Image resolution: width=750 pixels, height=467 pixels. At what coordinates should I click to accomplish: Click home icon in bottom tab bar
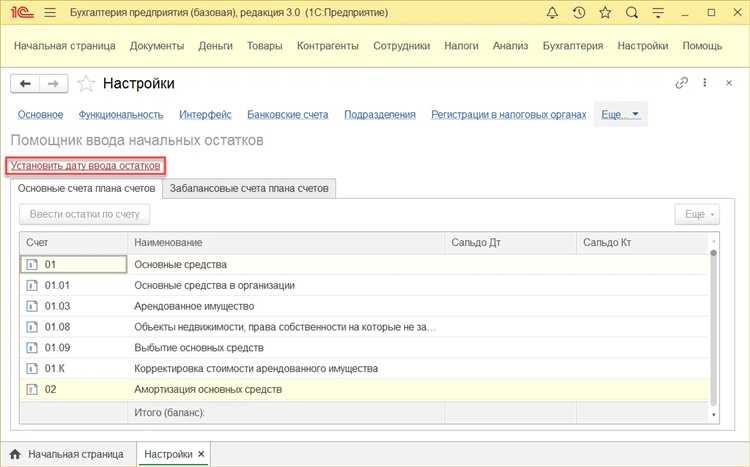pos(15,454)
